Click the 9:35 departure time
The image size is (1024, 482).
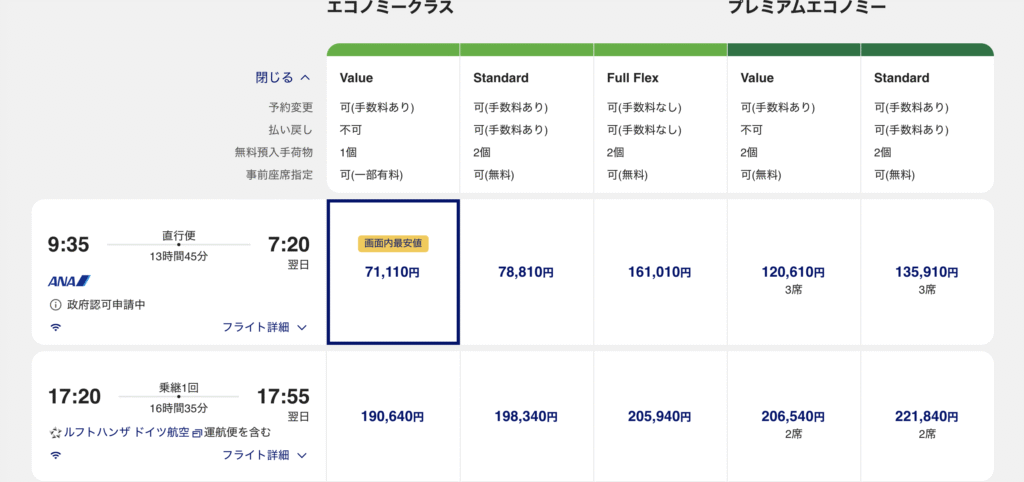pyautogui.click(x=69, y=245)
